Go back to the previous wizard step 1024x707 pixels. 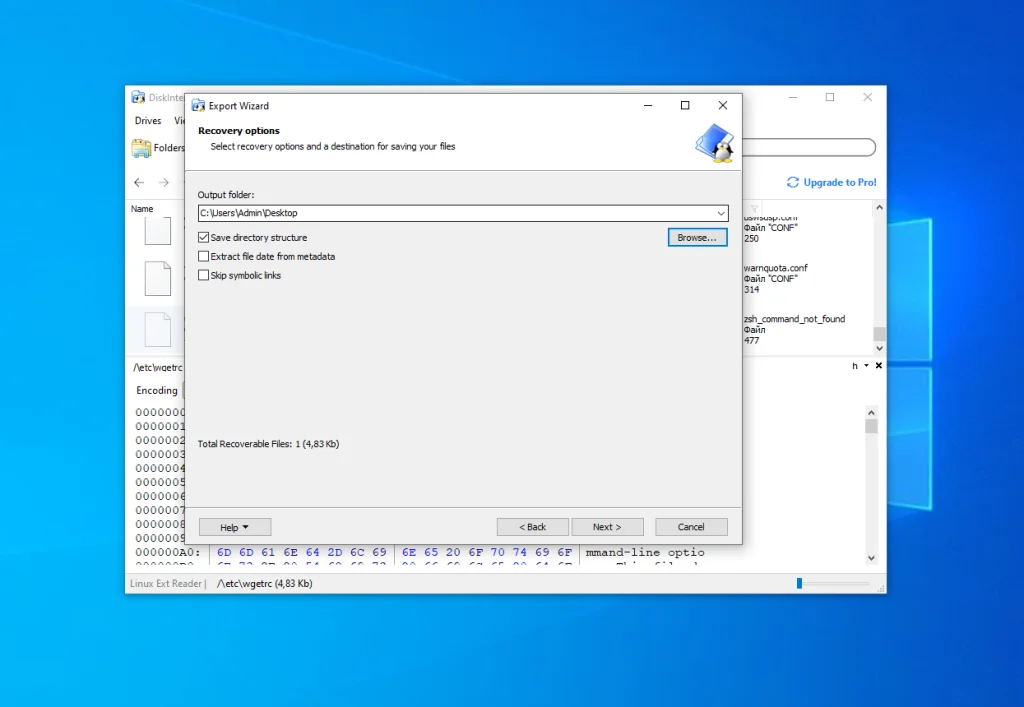pos(532,527)
